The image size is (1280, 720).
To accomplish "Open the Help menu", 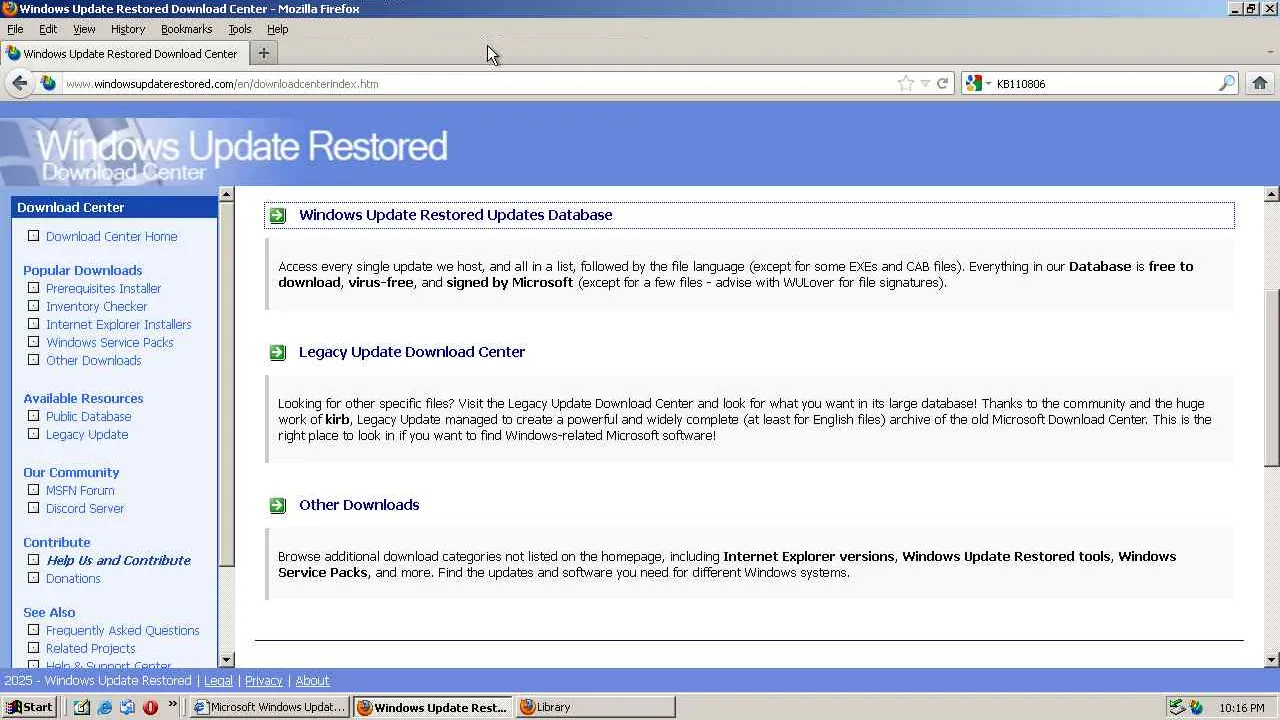I will pos(277,30).
